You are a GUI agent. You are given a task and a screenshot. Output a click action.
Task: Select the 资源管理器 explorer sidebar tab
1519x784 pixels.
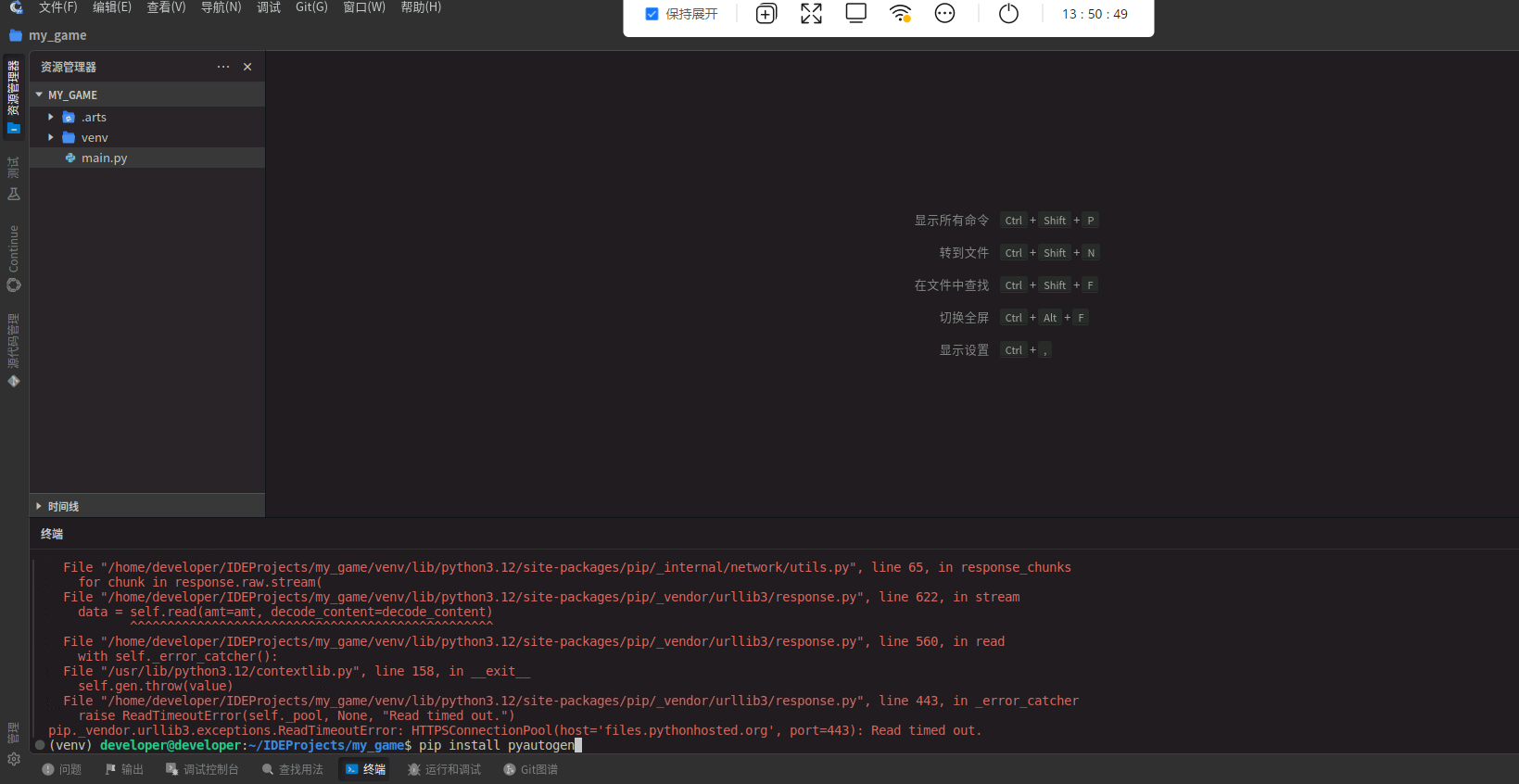click(x=14, y=97)
